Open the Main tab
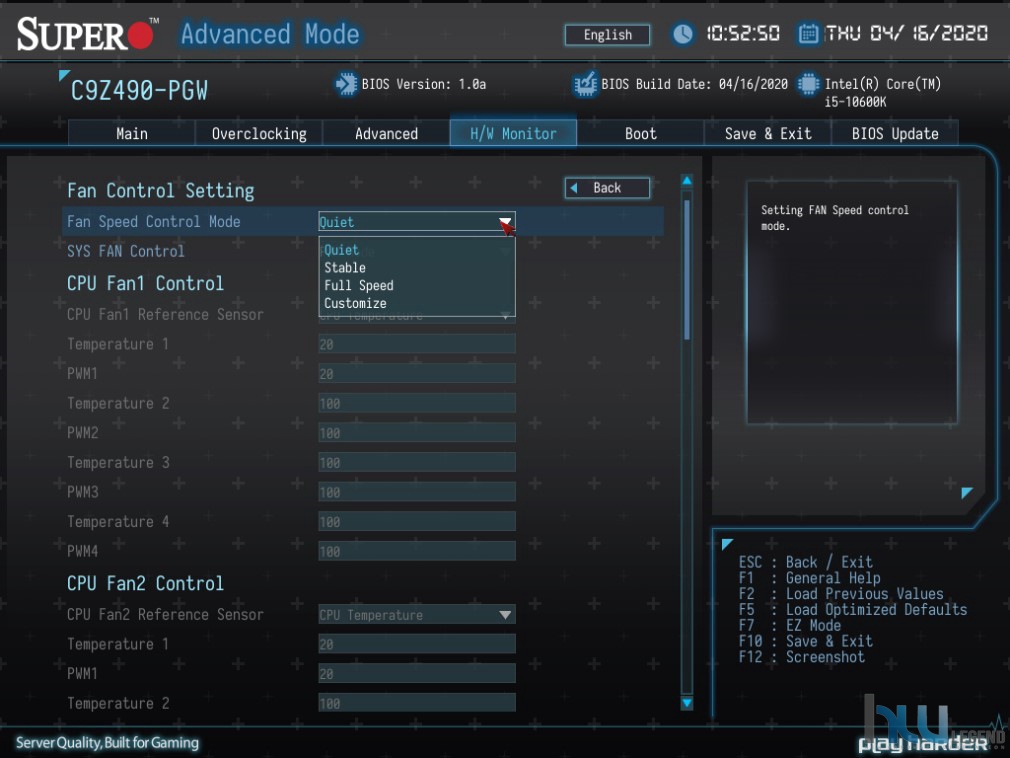The height and width of the screenshot is (758, 1010). tap(131, 133)
